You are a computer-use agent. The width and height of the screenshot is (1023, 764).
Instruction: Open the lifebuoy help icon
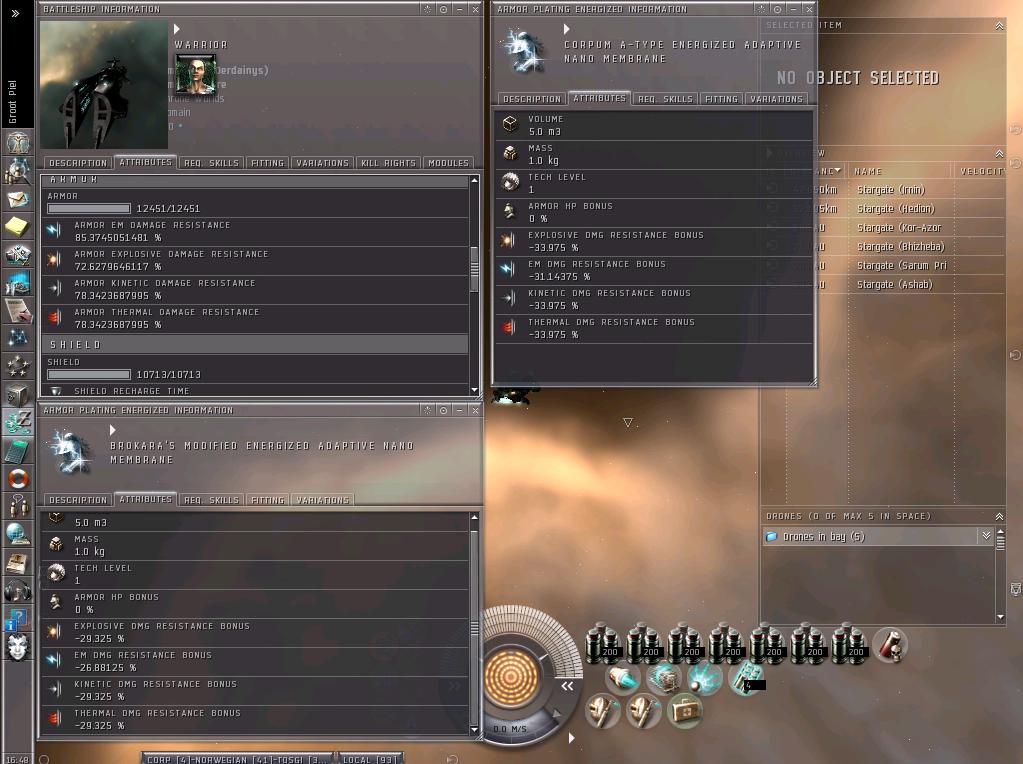18,478
